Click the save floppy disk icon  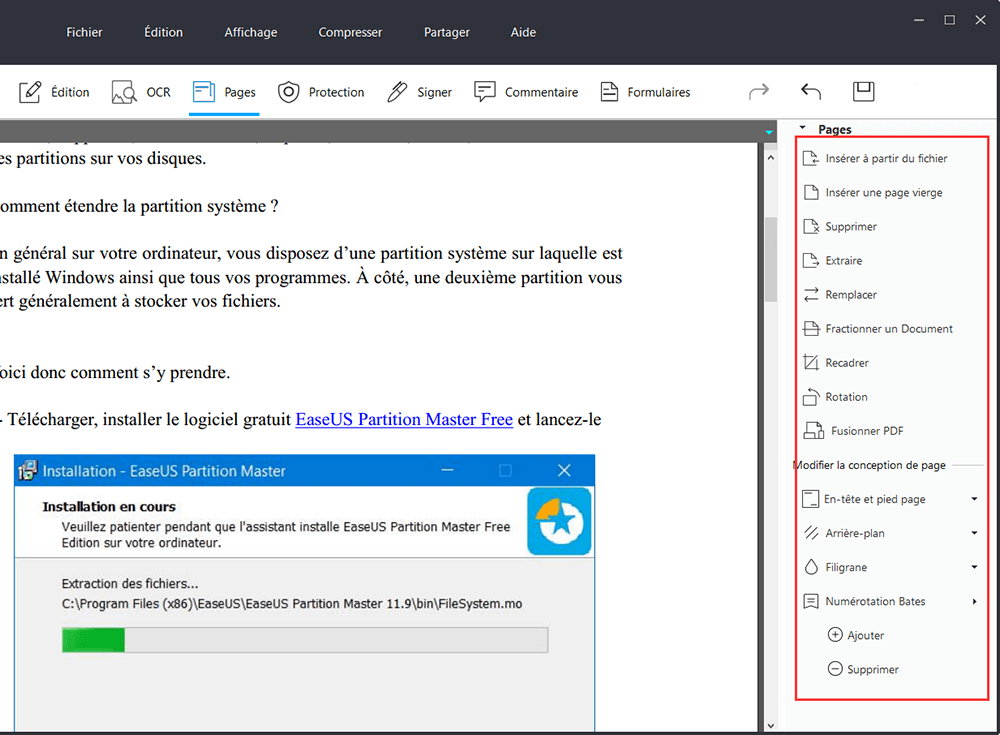tap(864, 92)
